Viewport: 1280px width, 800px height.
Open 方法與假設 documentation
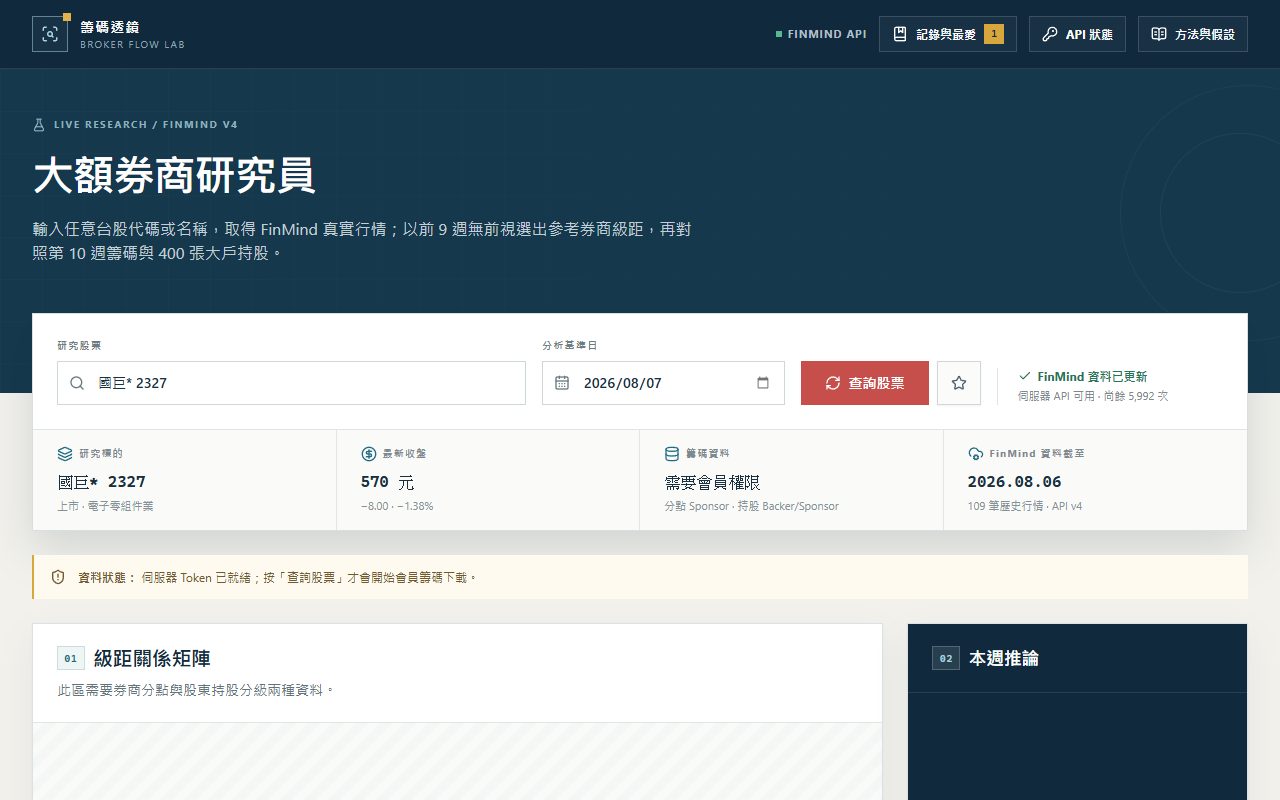coord(1193,34)
